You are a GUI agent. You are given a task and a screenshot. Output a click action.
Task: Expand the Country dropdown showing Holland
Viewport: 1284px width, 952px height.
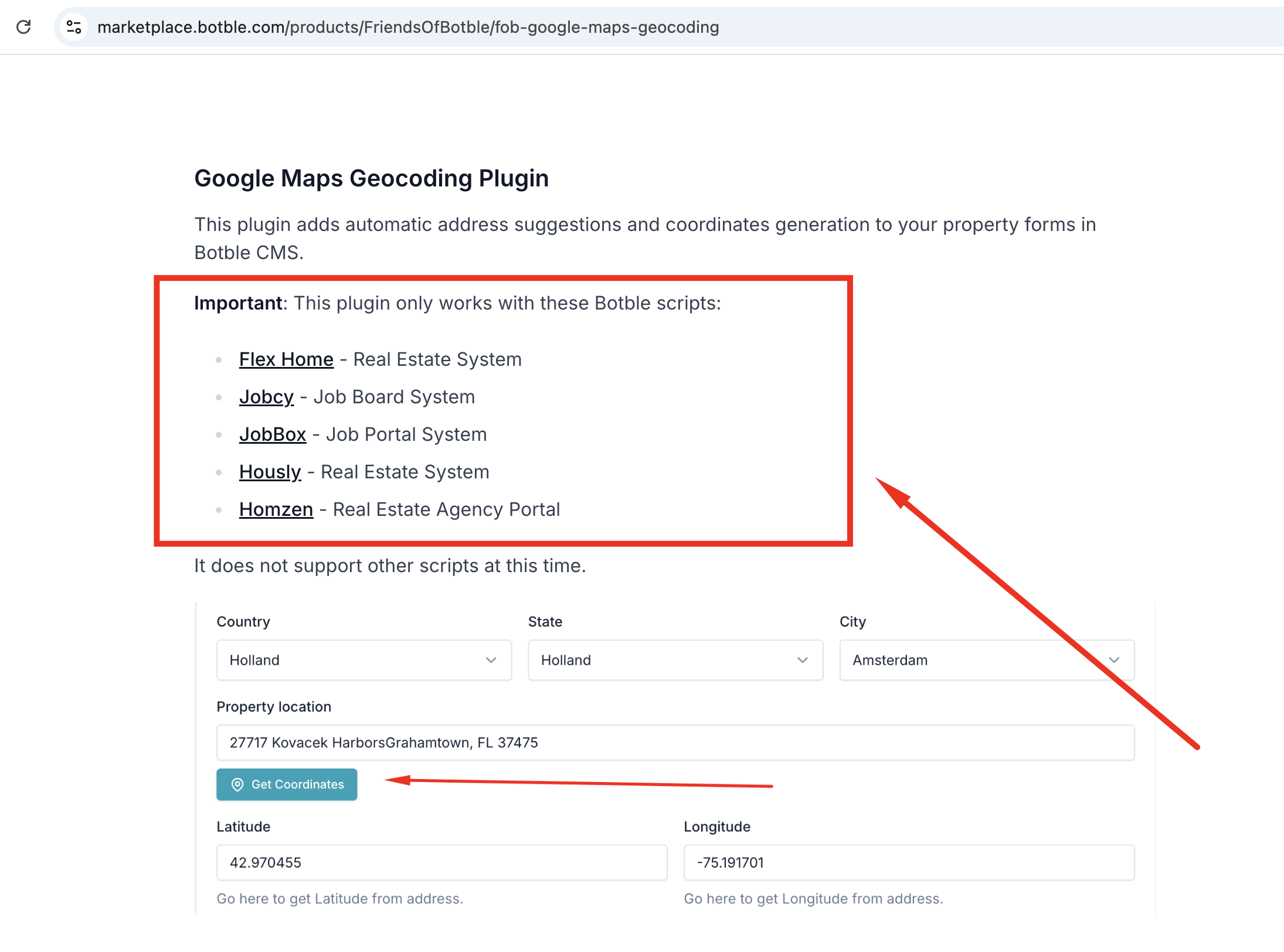[x=364, y=660]
